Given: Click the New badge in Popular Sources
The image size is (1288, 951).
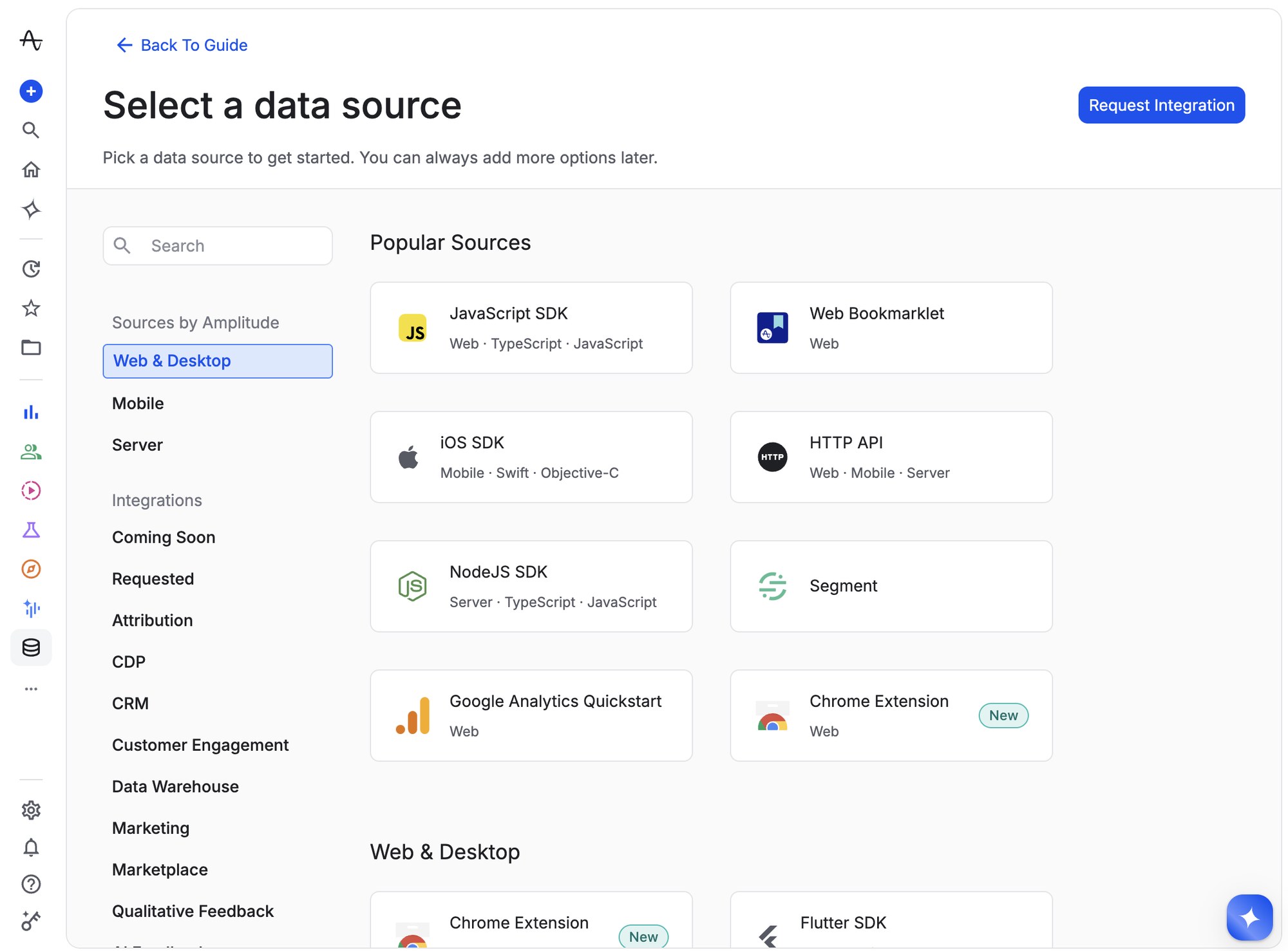Looking at the screenshot, I should (x=1003, y=715).
